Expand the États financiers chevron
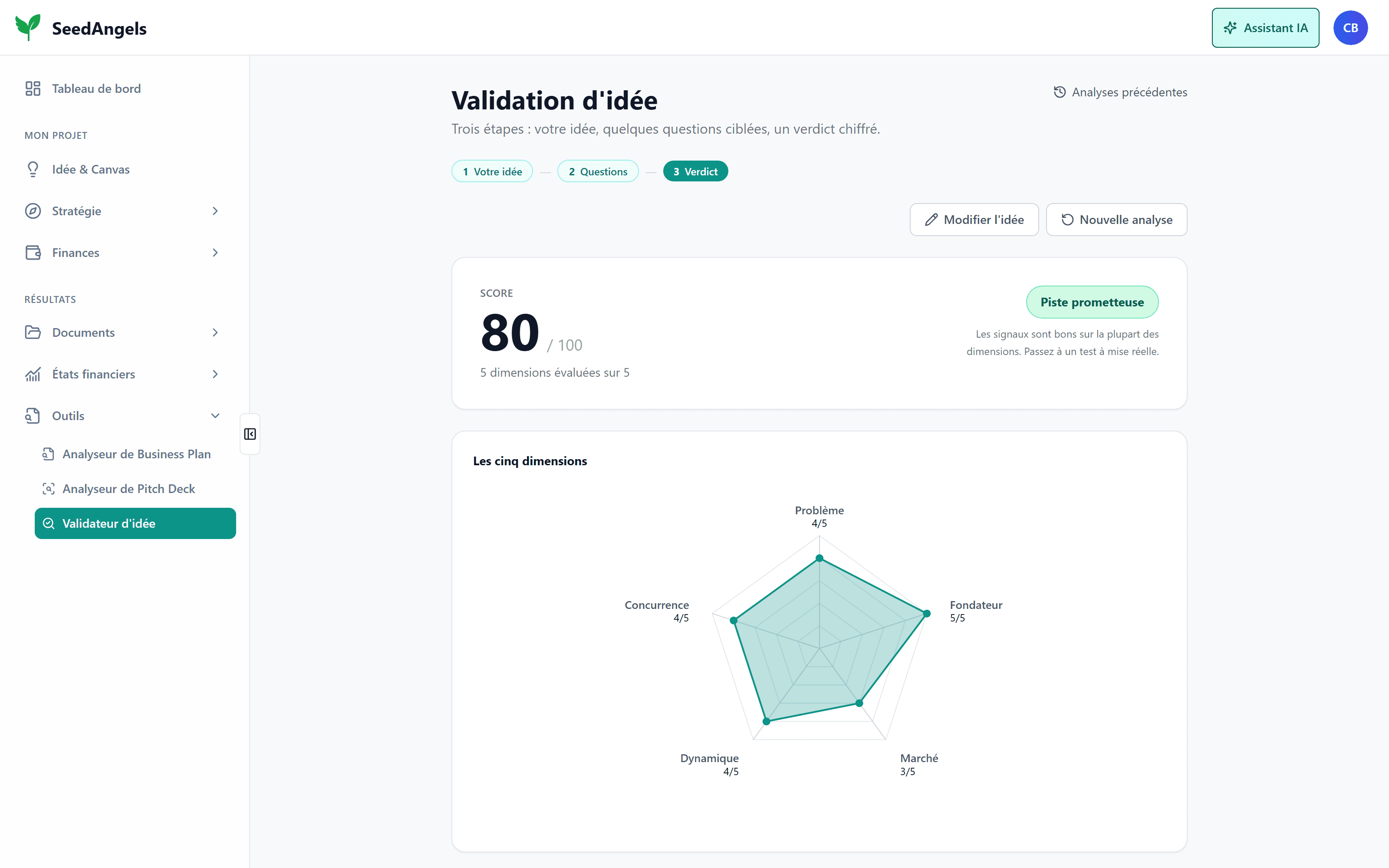 (x=215, y=374)
